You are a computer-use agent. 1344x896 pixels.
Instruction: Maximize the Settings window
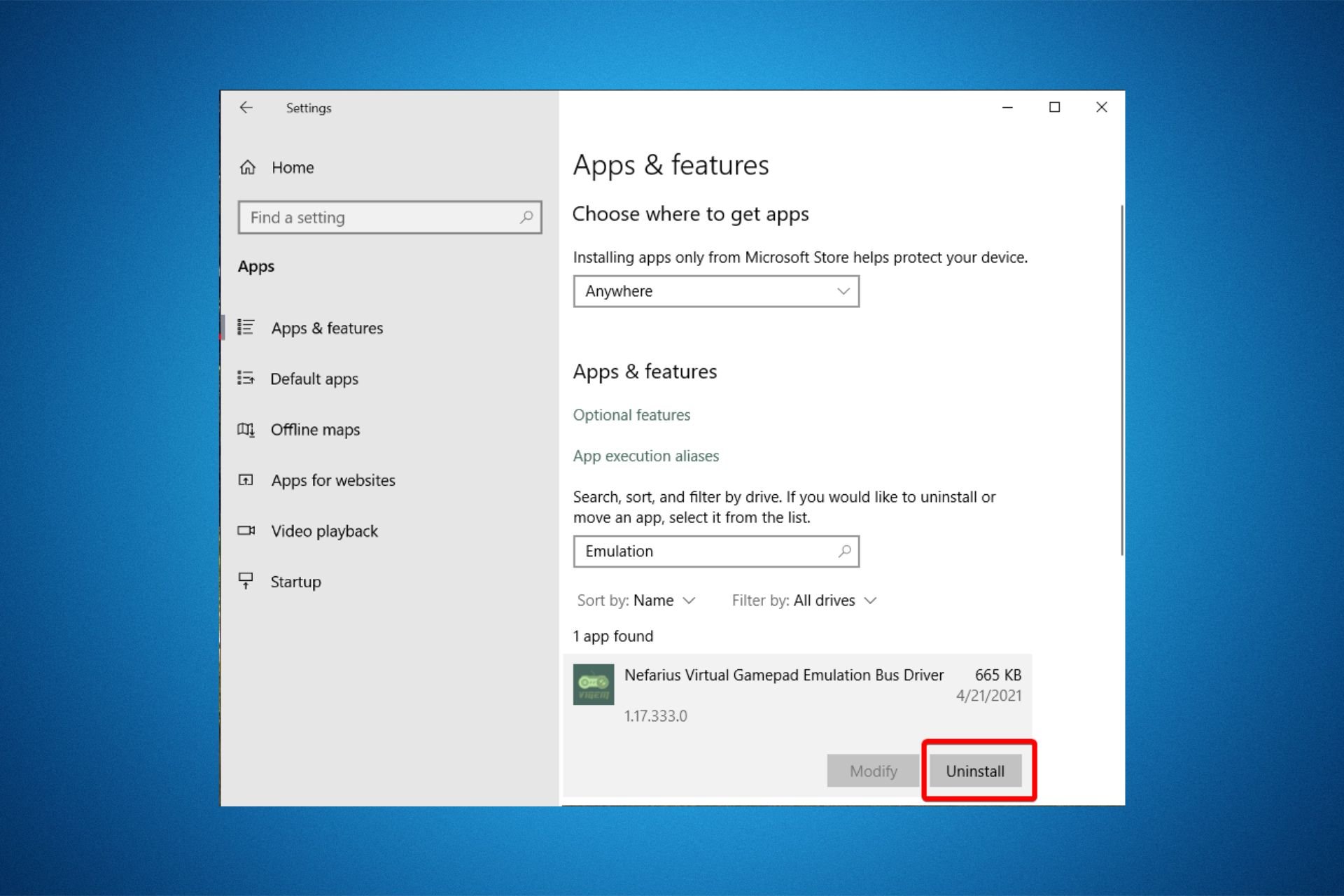(x=1054, y=107)
